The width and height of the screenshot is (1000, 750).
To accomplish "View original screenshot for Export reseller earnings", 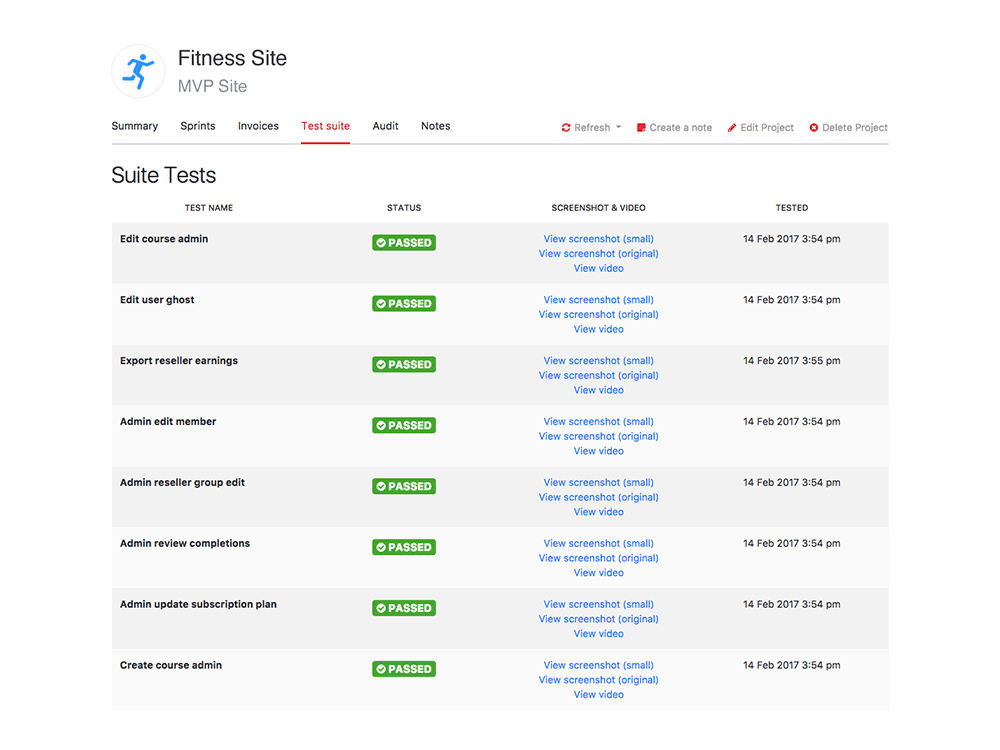I will (598, 376).
